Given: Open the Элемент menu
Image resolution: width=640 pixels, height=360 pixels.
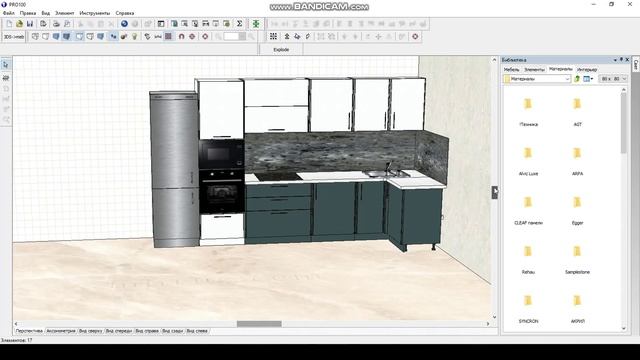Looking at the screenshot, I should [x=65, y=13].
